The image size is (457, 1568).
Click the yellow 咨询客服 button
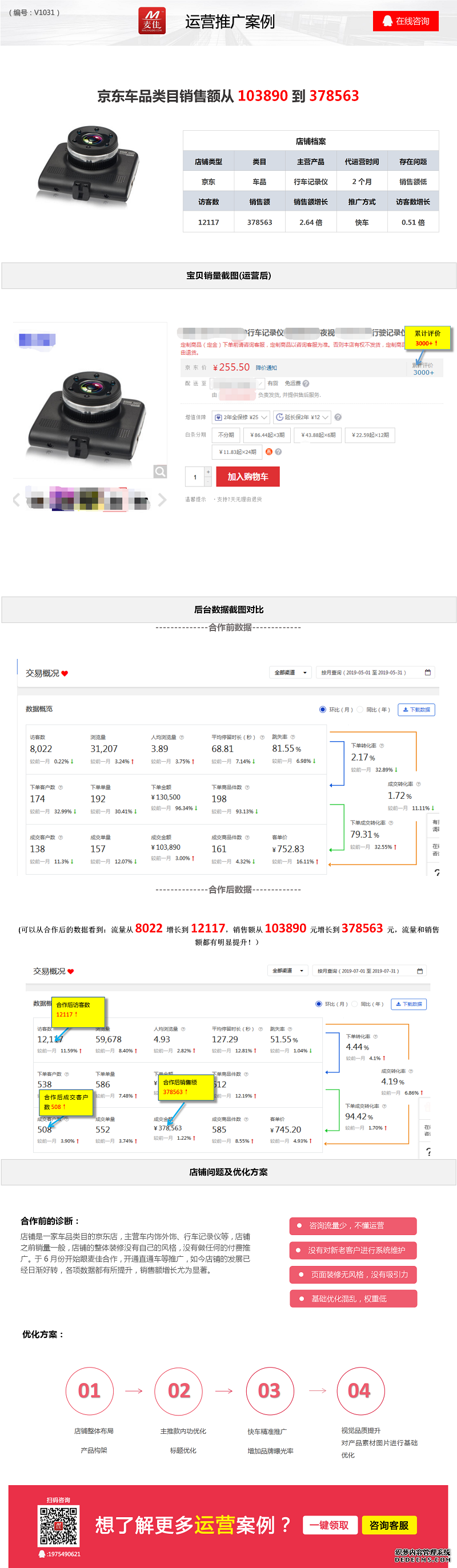(x=390, y=1525)
